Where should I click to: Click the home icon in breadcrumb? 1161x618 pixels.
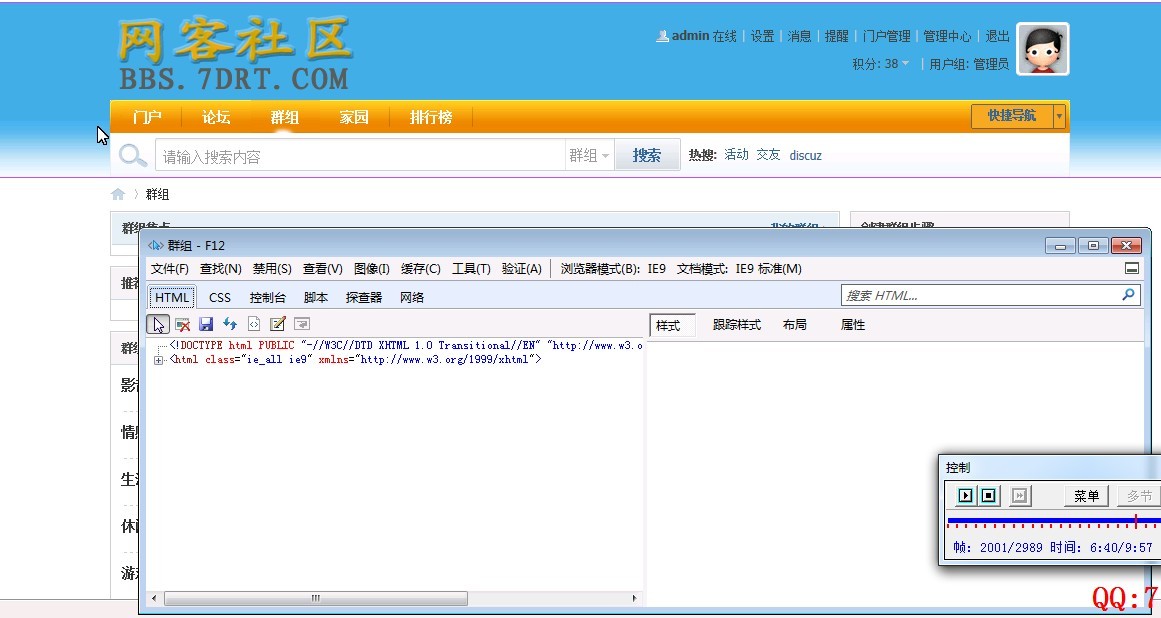[118, 195]
